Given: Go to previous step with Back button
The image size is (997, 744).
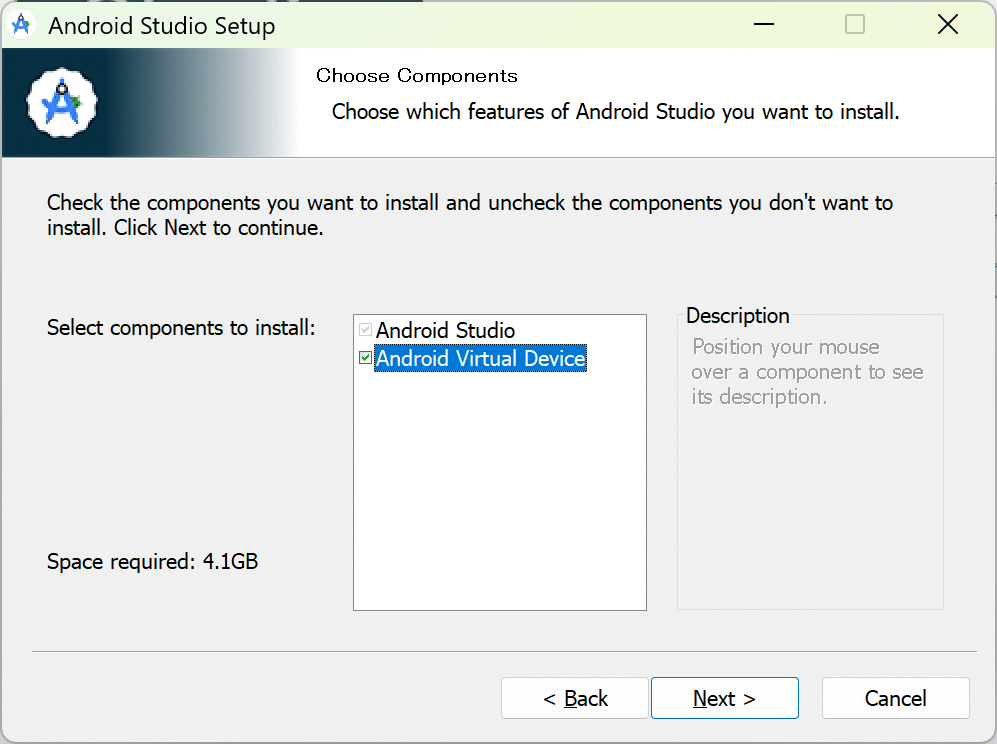Looking at the screenshot, I should pyautogui.click(x=575, y=698).
